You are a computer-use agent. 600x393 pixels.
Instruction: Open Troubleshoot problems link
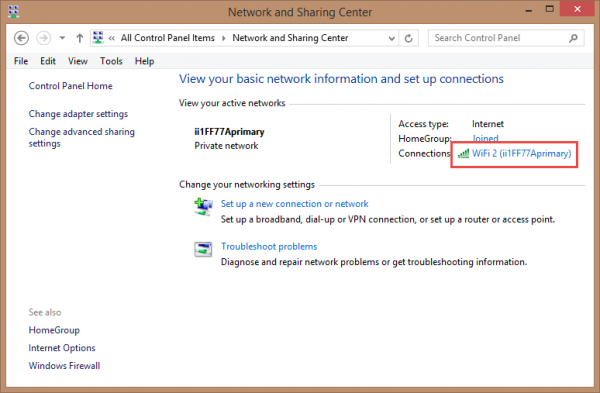click(x=269, y=247)
